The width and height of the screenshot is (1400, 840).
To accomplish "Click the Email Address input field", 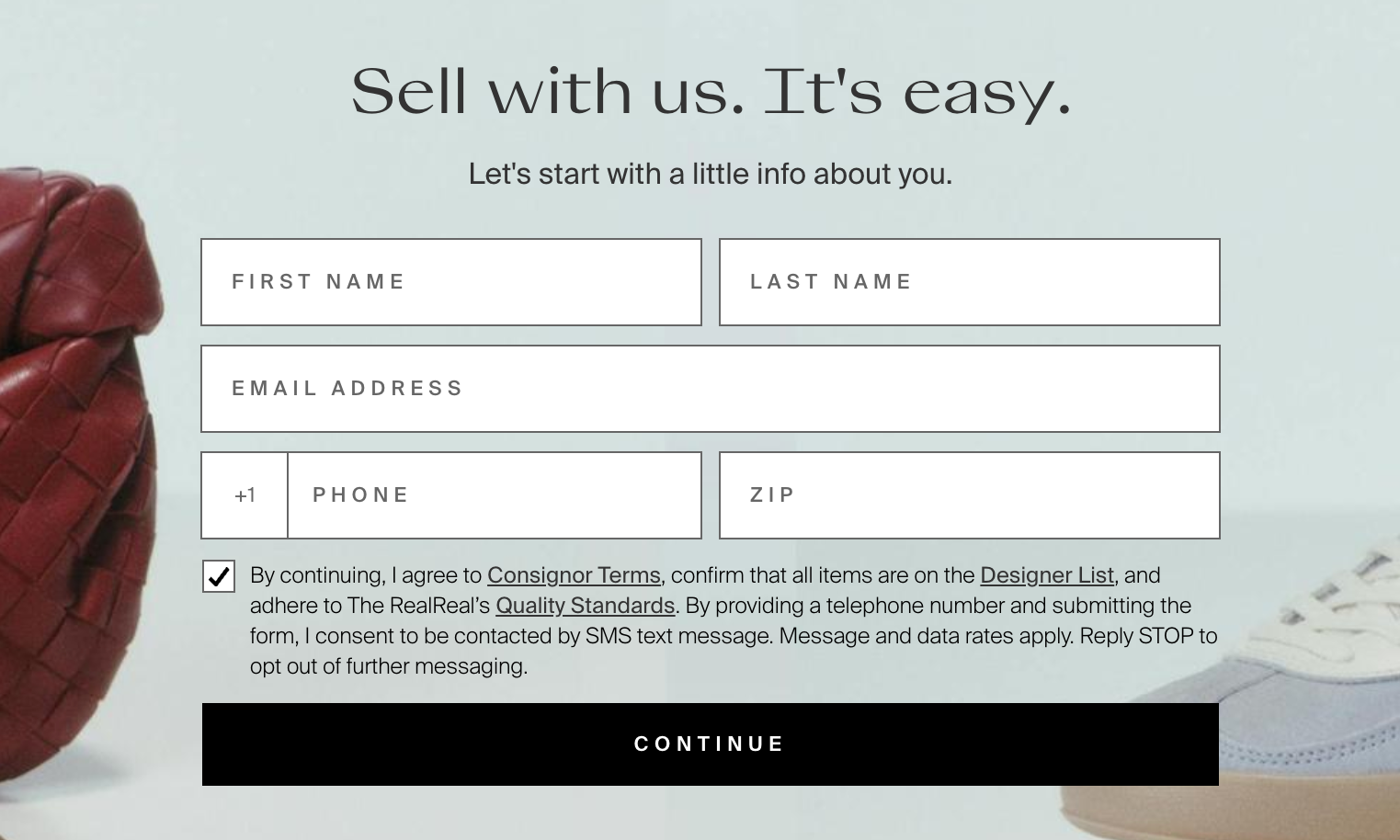I will [x=710, y=388].
